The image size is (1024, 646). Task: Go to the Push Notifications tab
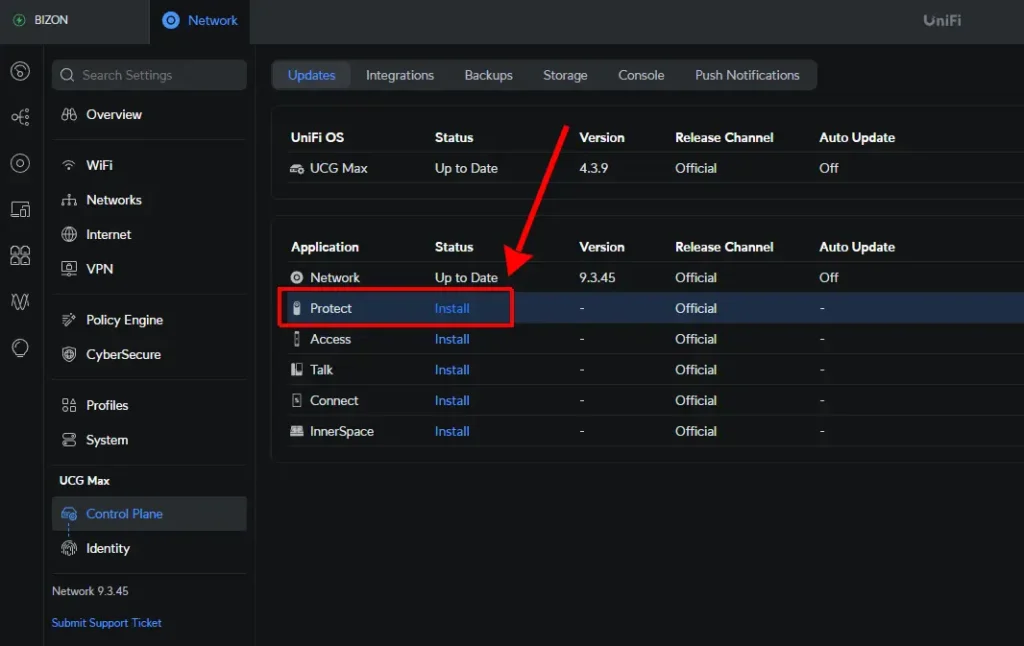tap(747, 75)
